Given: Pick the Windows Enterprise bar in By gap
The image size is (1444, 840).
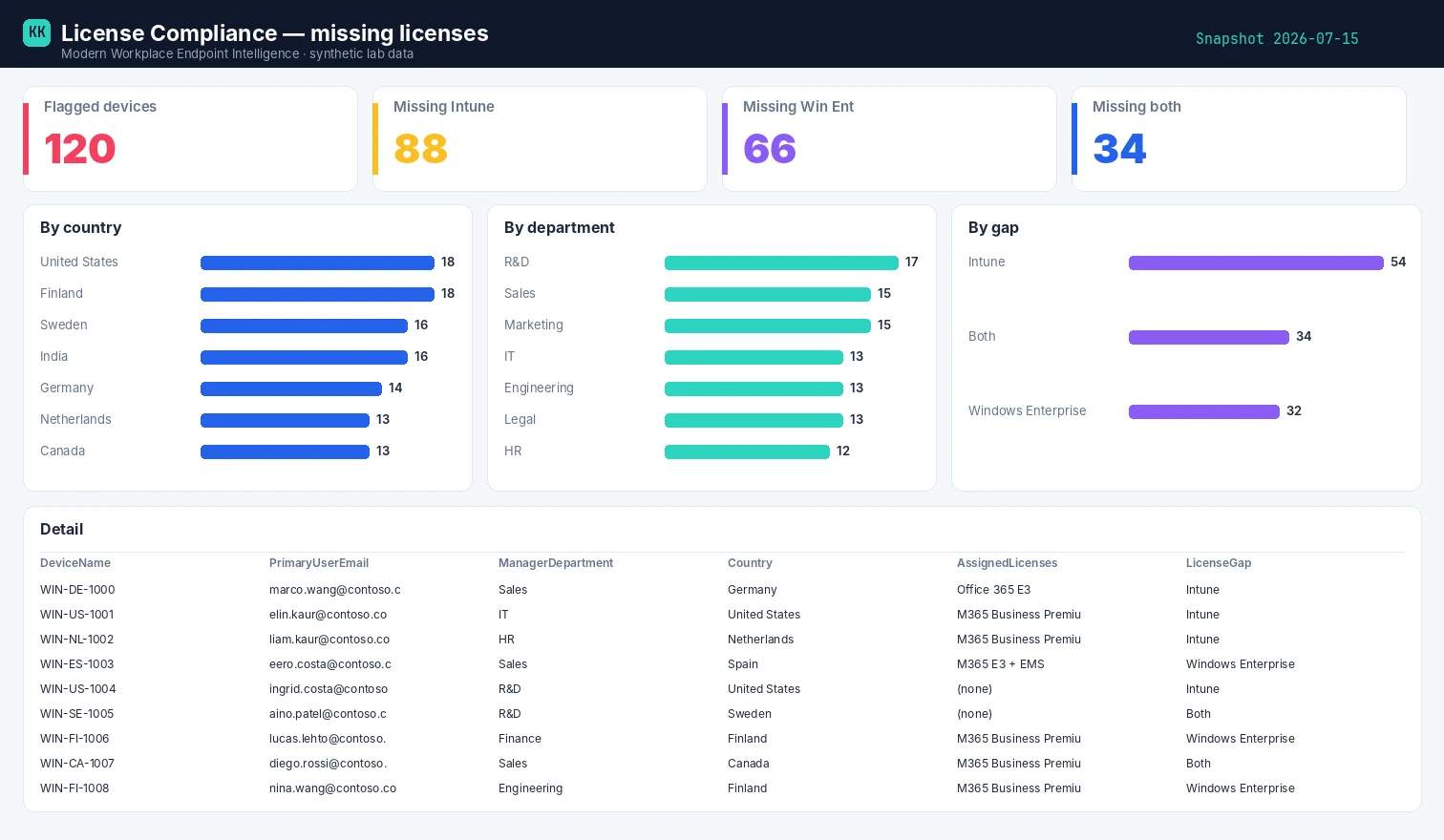Looking at the screenshot, I should click(x=1204, y=411).
